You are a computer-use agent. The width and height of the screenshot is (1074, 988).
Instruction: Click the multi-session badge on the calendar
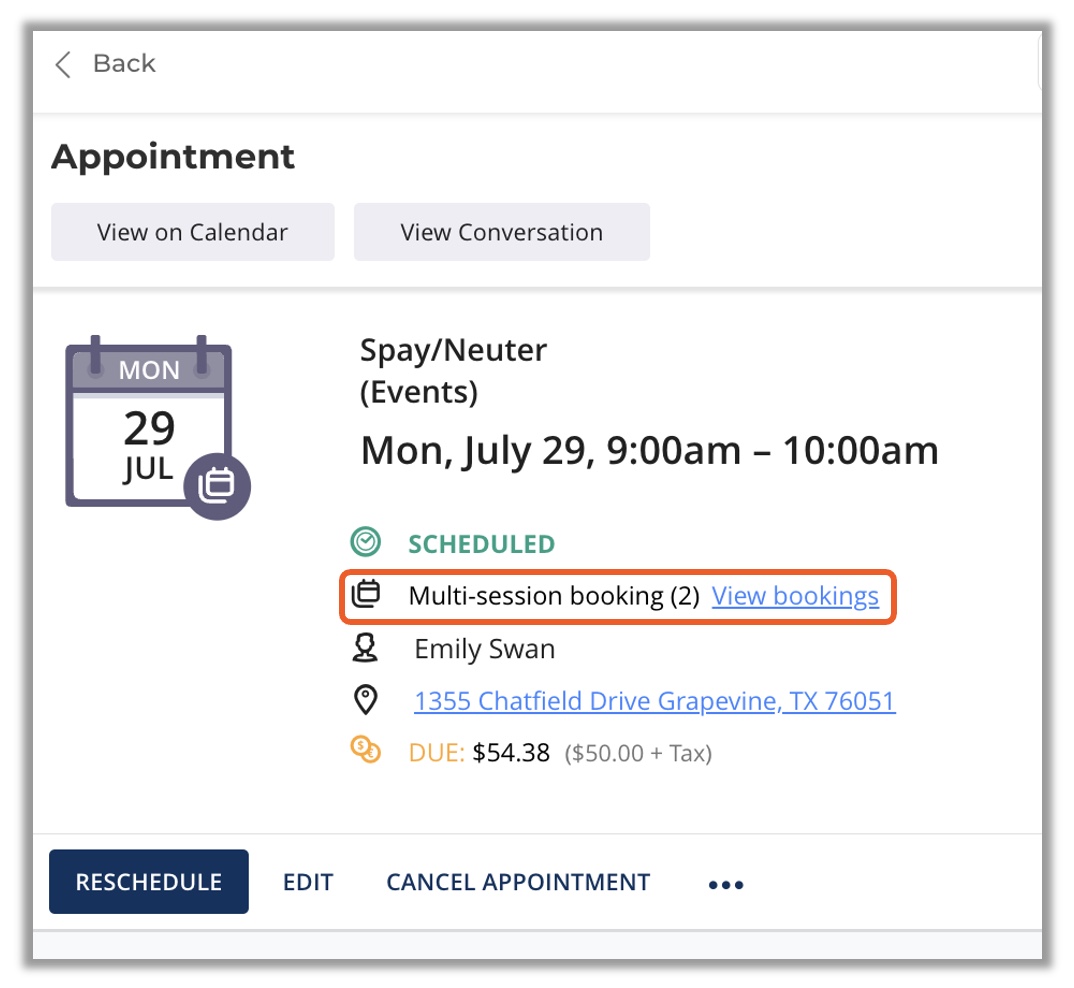pyautogui.click(x=217, y=486)
